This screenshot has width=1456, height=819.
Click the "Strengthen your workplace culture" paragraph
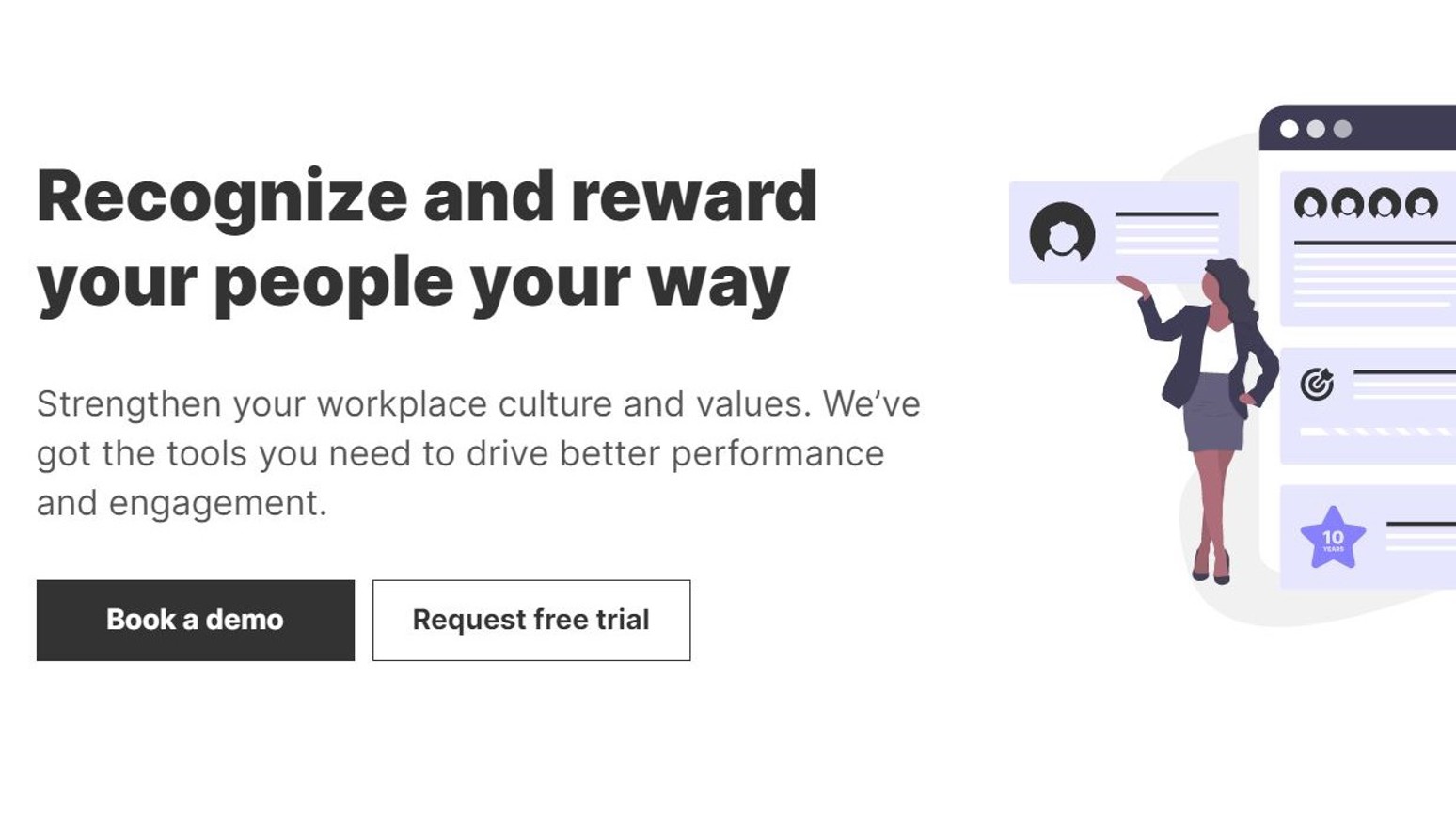(478, 453)
